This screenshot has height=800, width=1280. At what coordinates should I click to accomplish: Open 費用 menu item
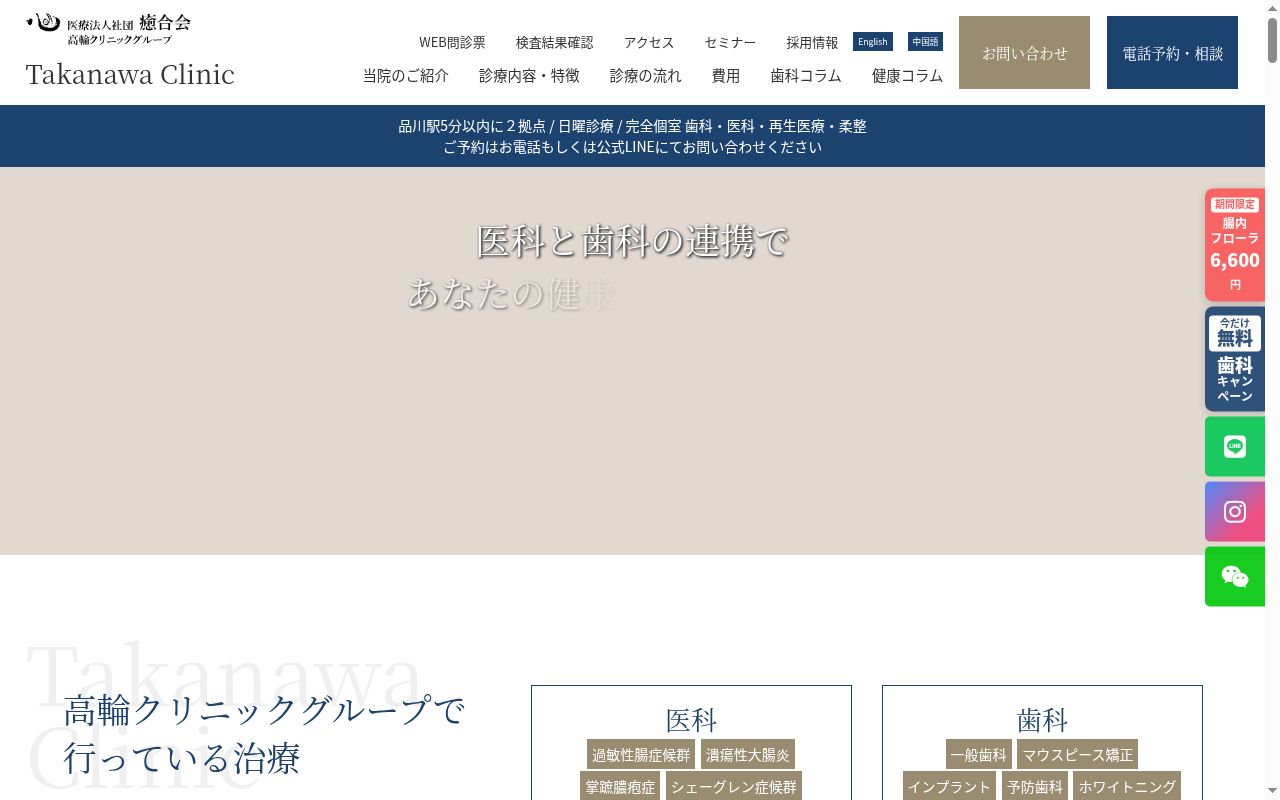pos(726,75)
